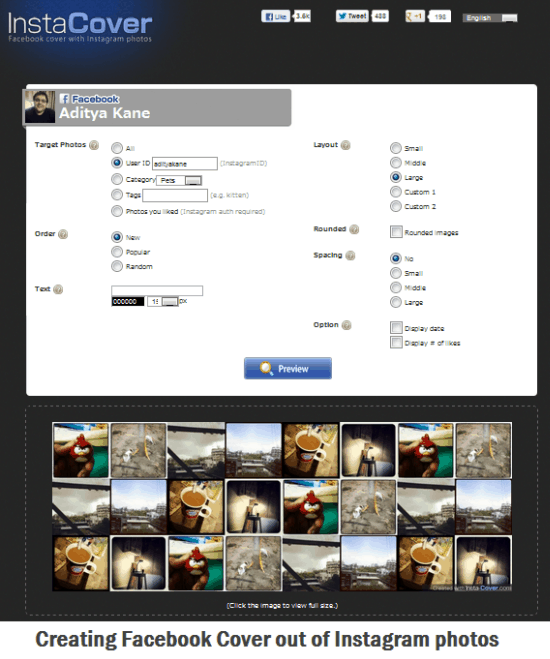
Task: Enable Rounded images checkbox
Action: click(x=396, y=232)
